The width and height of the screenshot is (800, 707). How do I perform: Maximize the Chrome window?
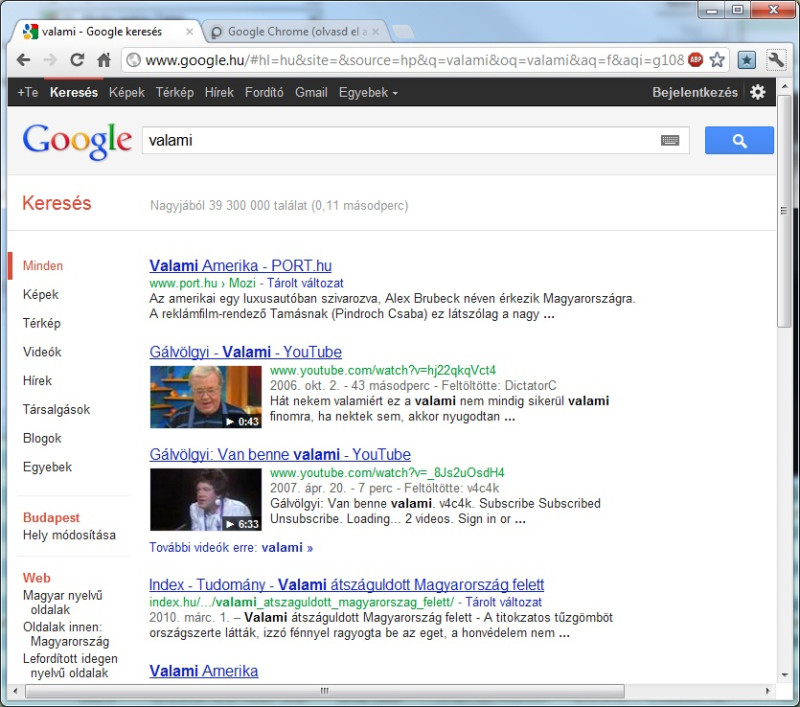pyautogui.click(x=737, y=9)
